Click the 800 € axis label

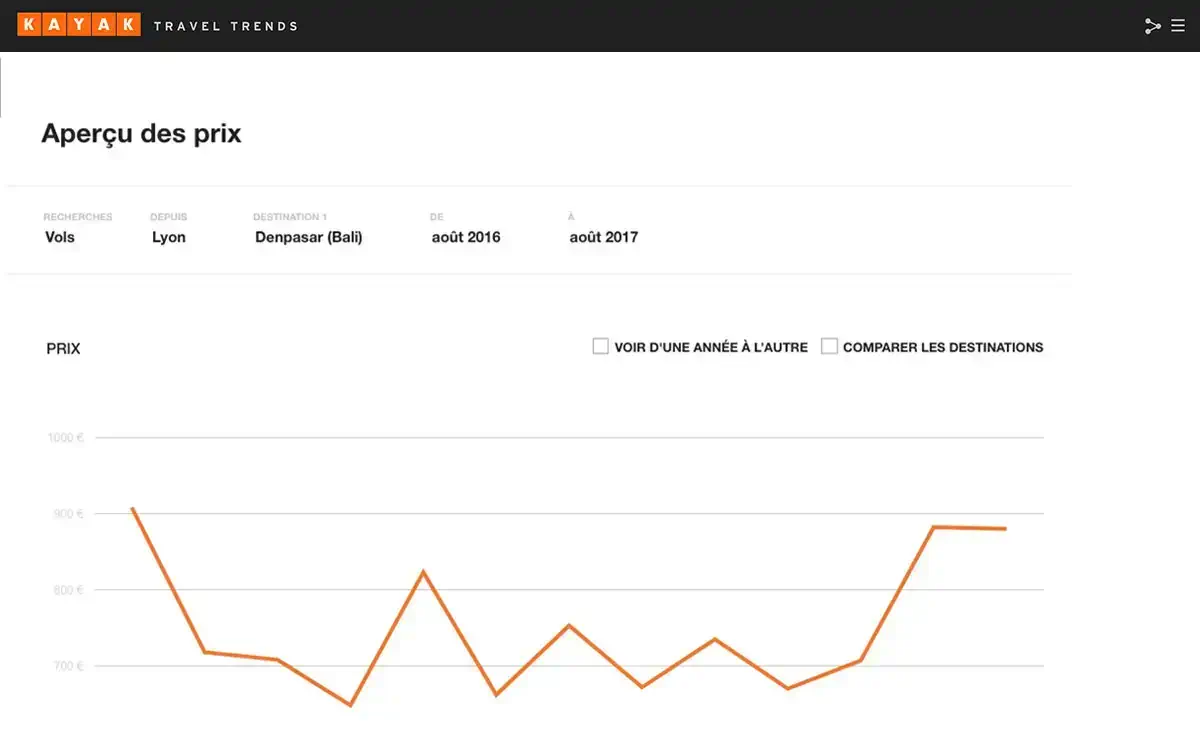tap(67, 590)
